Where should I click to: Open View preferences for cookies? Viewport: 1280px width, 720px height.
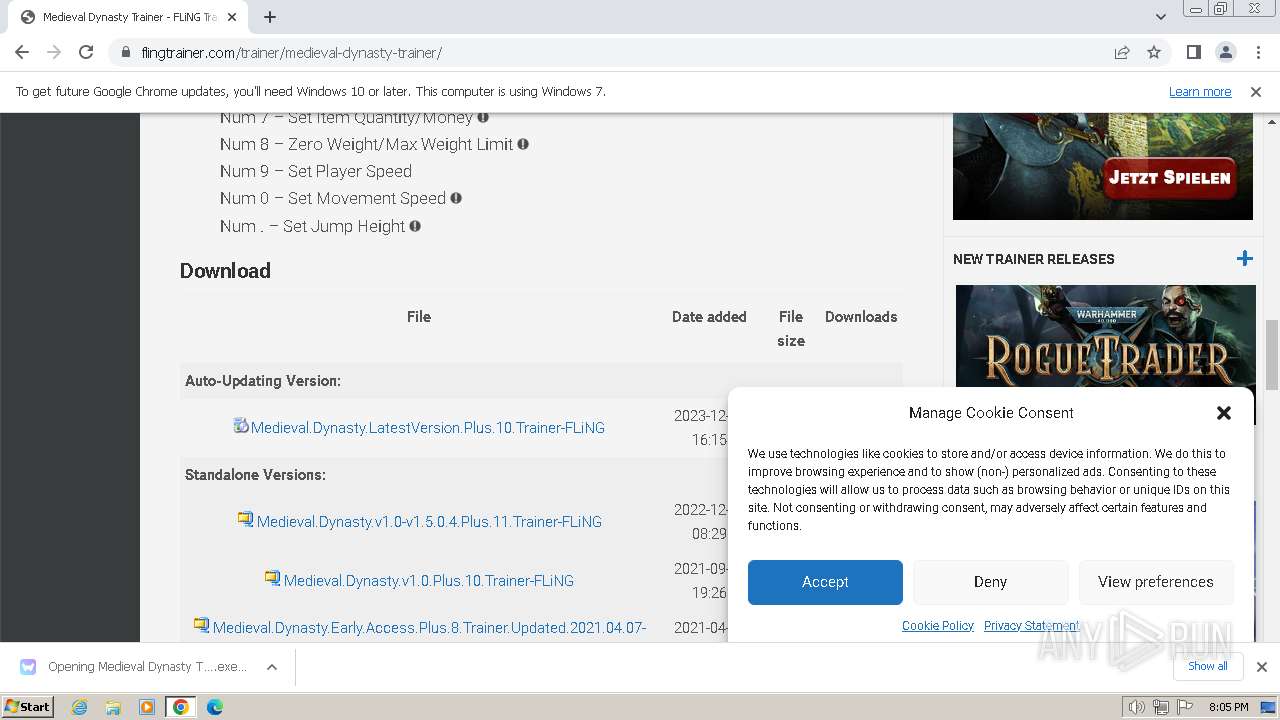(x=1156, y=582)
